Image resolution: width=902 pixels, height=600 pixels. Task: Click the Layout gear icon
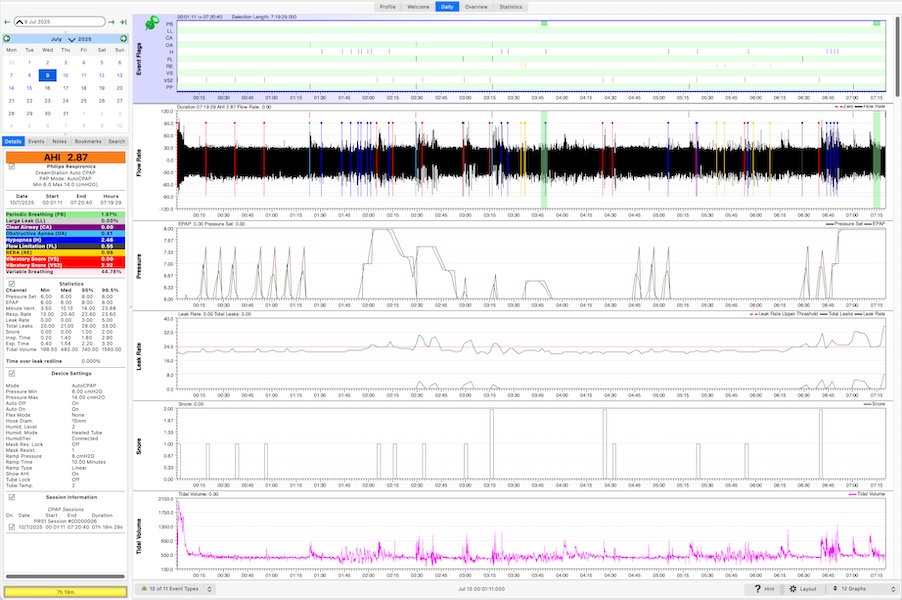(x=793, y=588)
